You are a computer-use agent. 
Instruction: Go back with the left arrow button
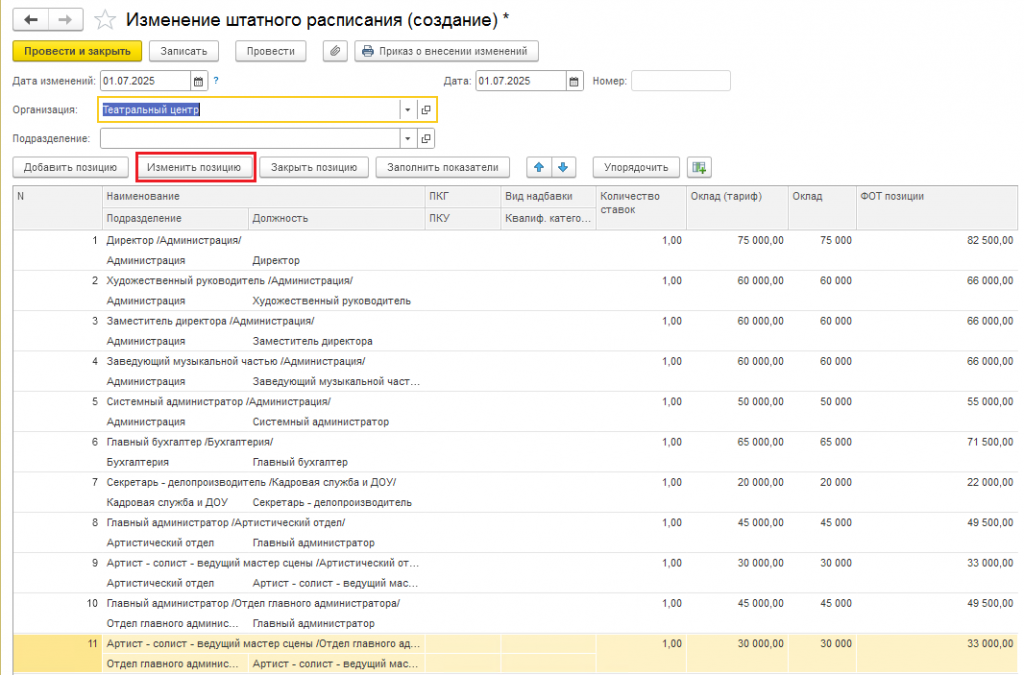pyautogui.click(x=31, y=20)
